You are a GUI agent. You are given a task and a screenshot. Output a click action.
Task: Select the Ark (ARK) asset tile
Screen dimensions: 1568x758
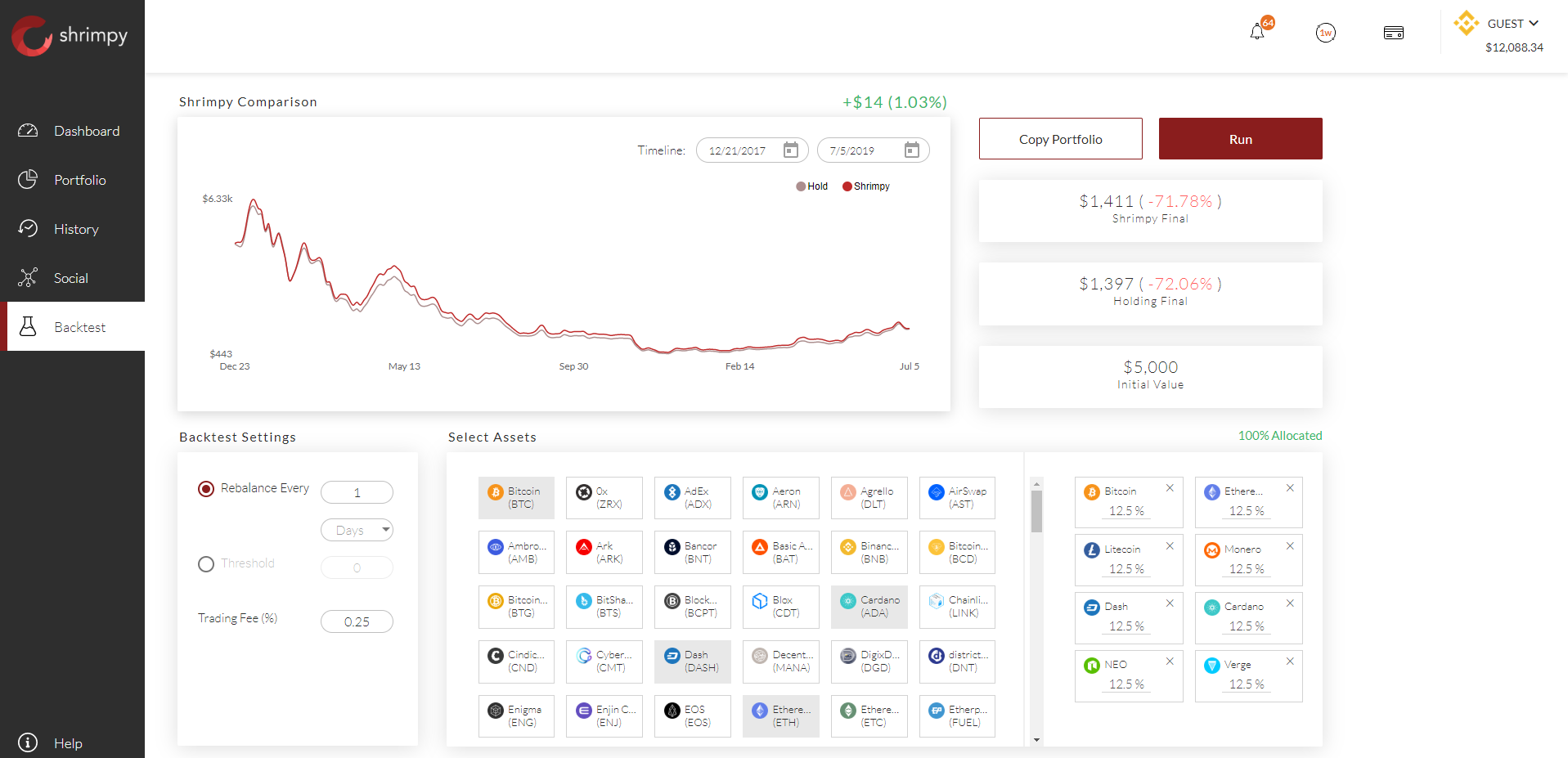point(604,553)
